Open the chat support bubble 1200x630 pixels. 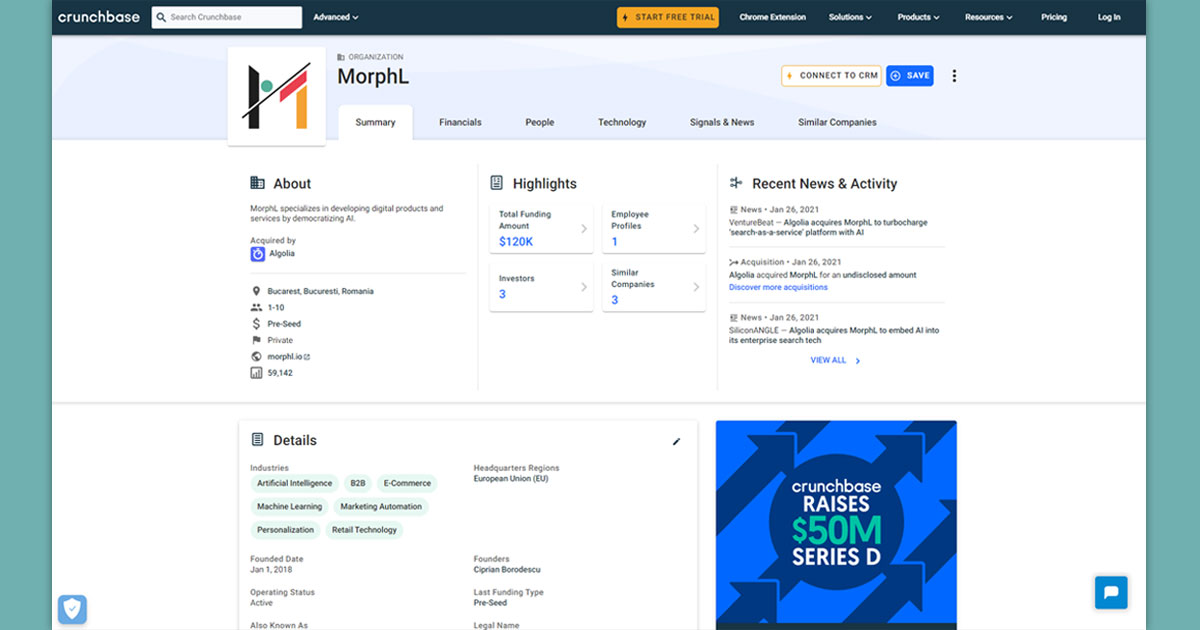point(1111,593)
